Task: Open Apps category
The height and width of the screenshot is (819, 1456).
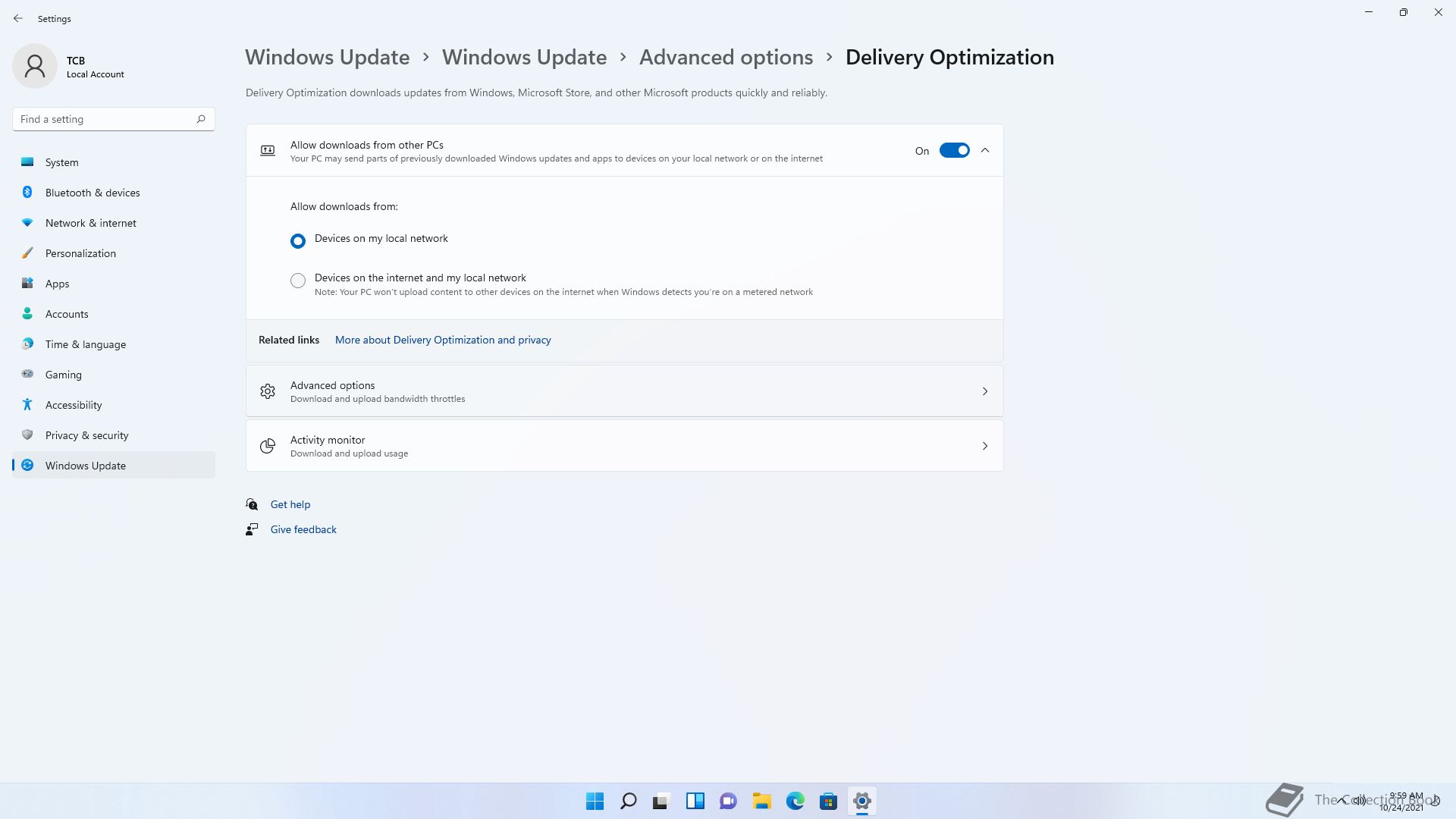Action: click(x=114, y=284)
